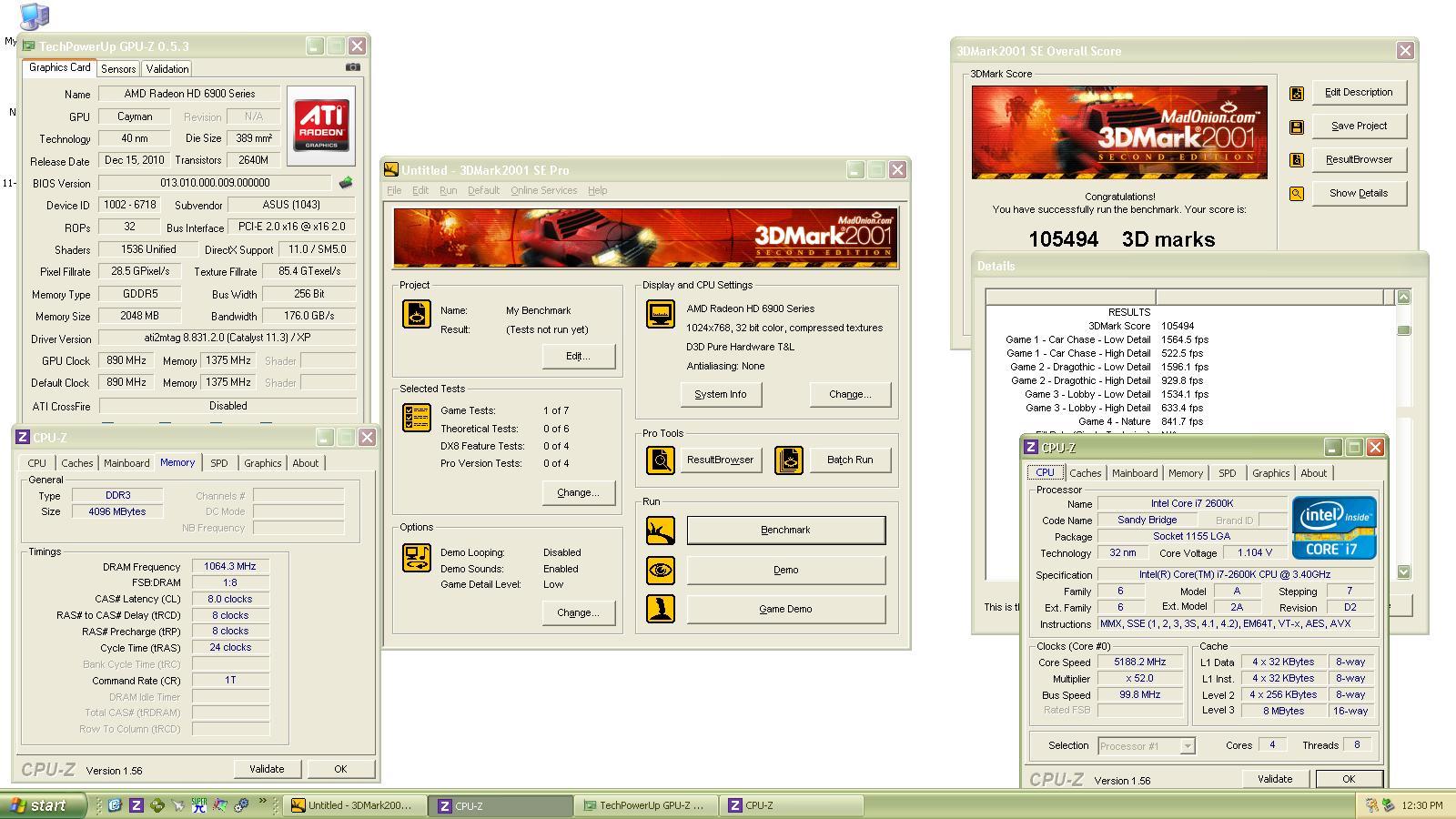Open the Online Services menu
This screenshot has width=1456, height=819.
(543, 191)
